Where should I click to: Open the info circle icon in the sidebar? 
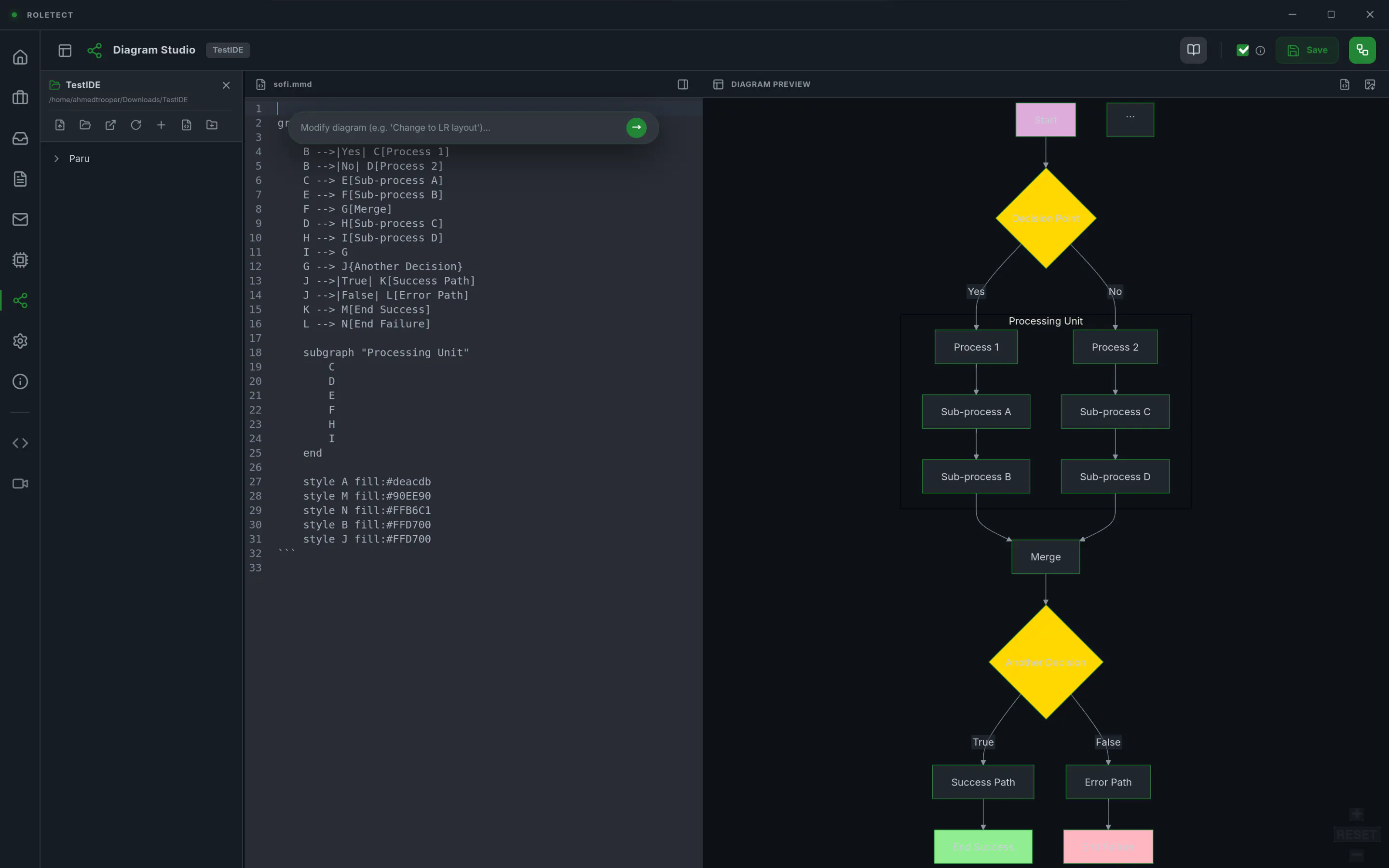click(20, 382)
